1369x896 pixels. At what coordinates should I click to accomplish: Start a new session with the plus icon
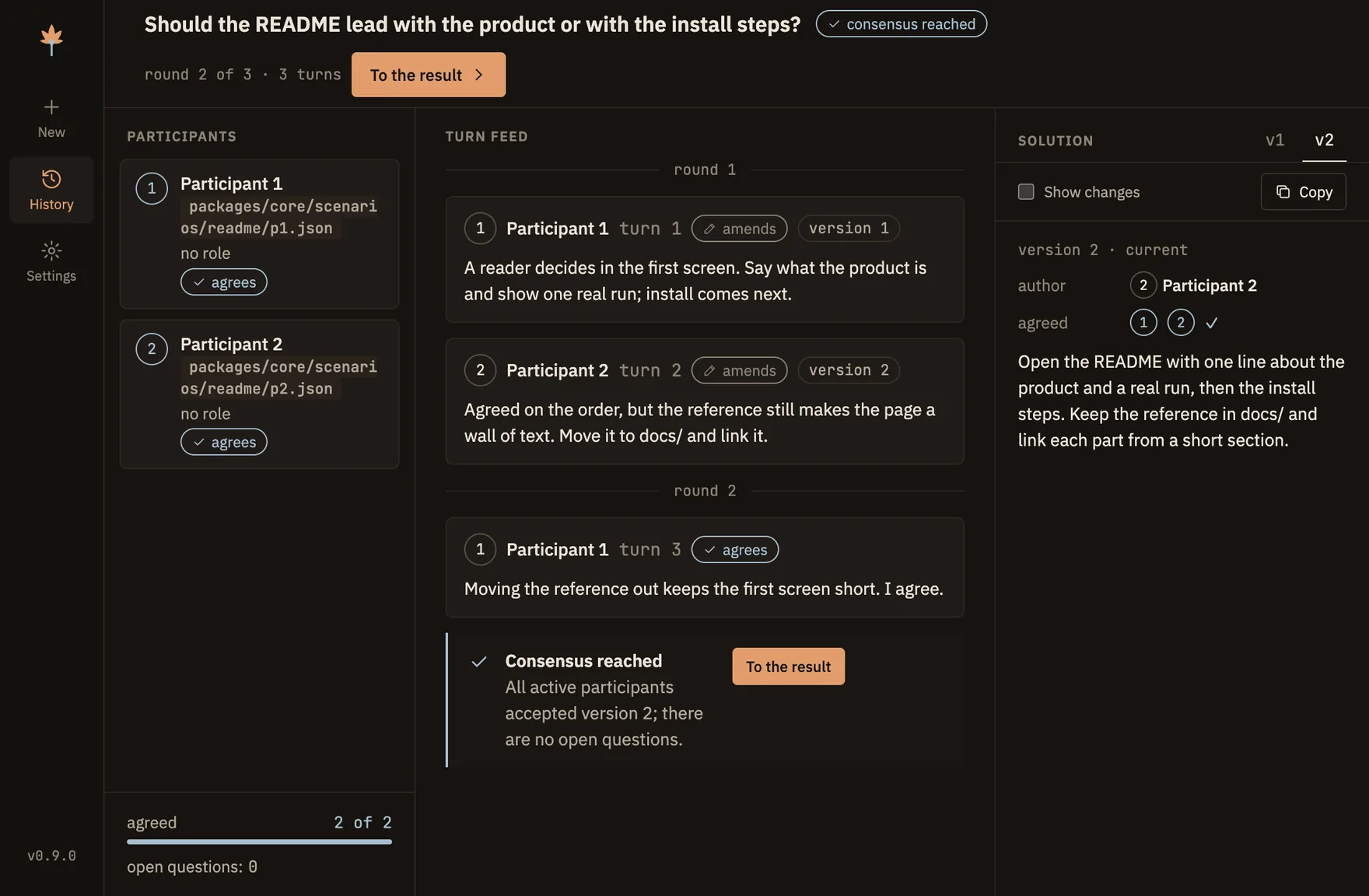coord(51,107)
